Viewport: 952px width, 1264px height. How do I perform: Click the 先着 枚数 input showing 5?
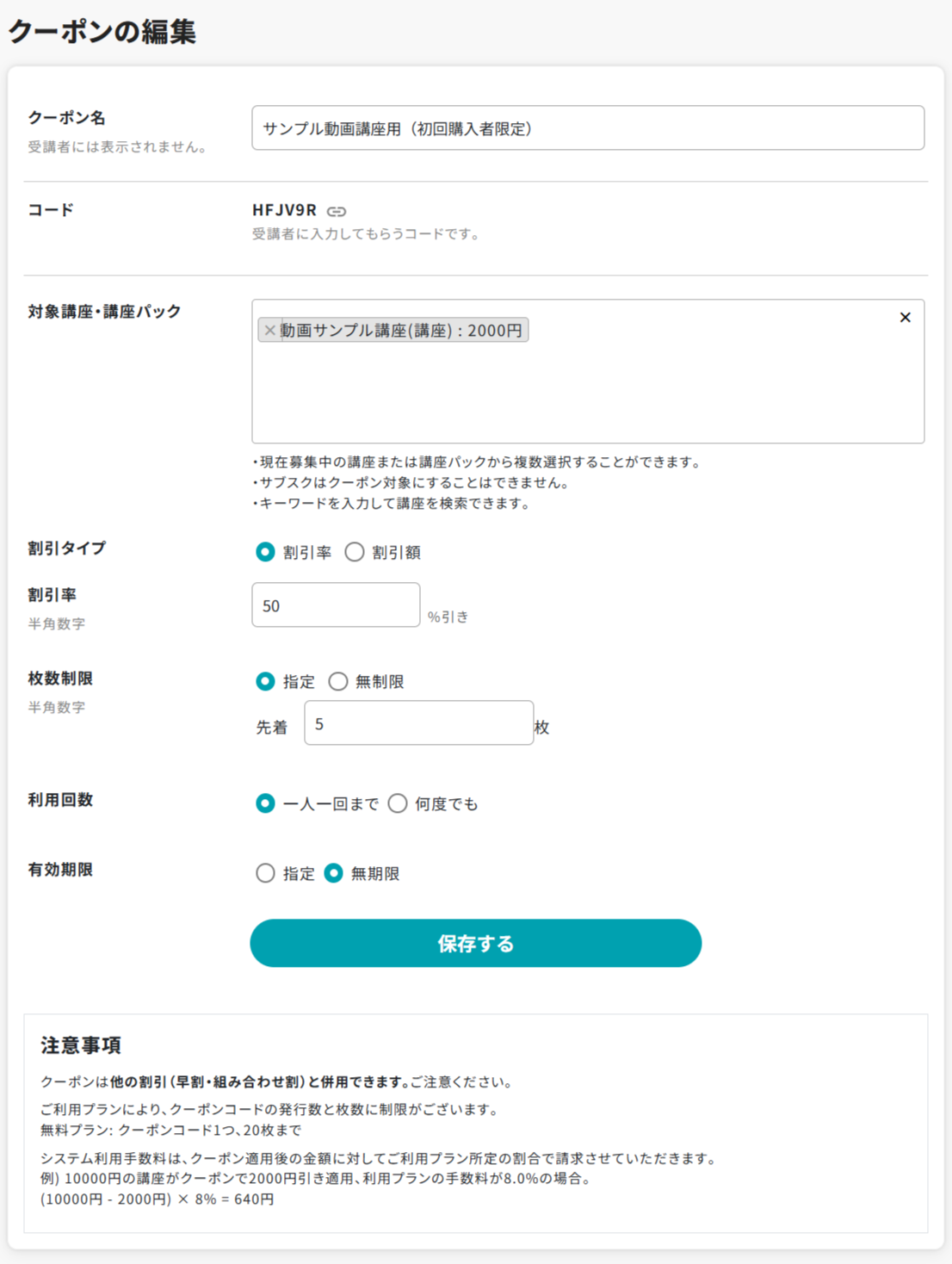(418, 723)
